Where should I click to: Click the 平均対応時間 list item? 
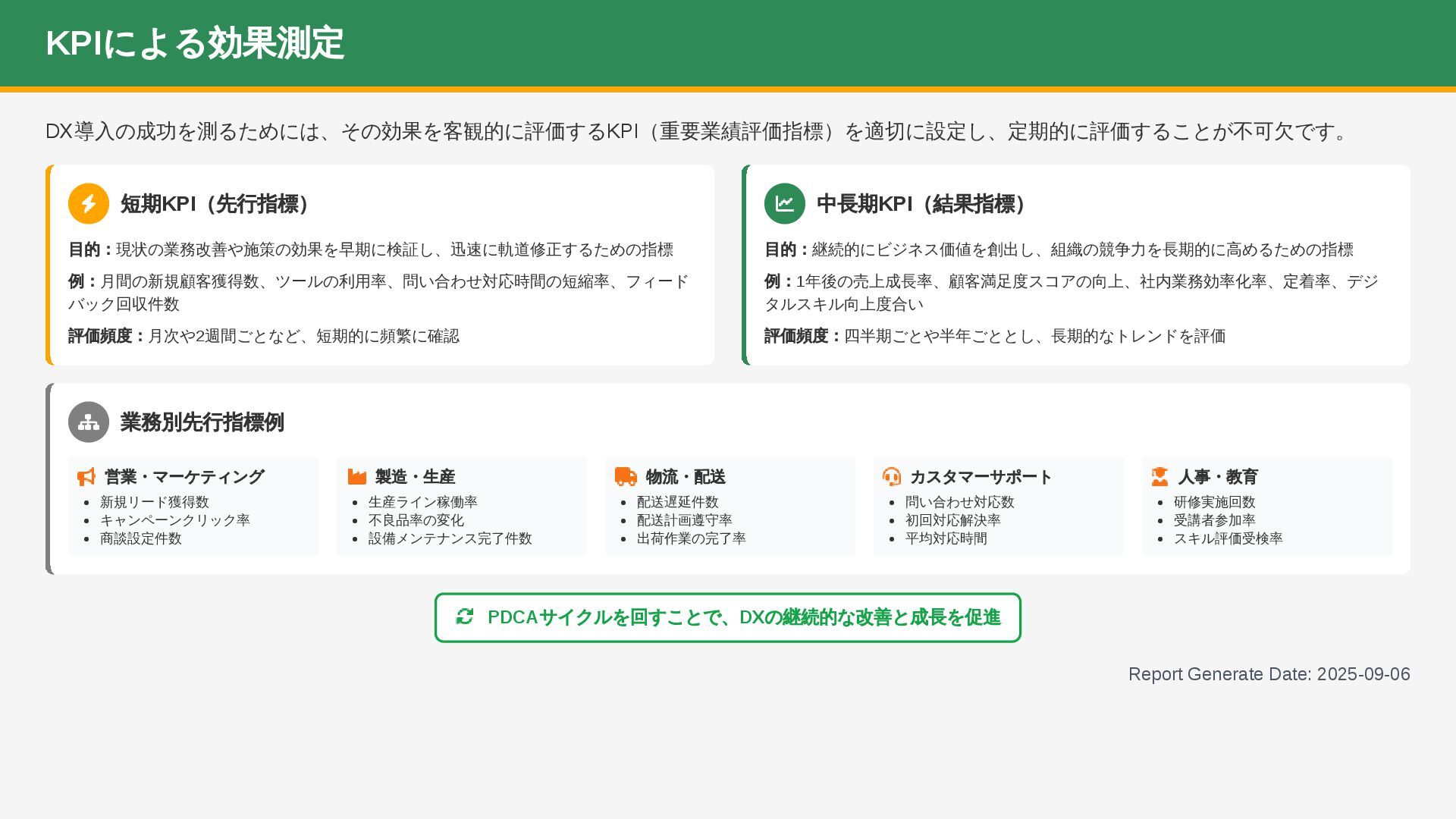[946, 538]
